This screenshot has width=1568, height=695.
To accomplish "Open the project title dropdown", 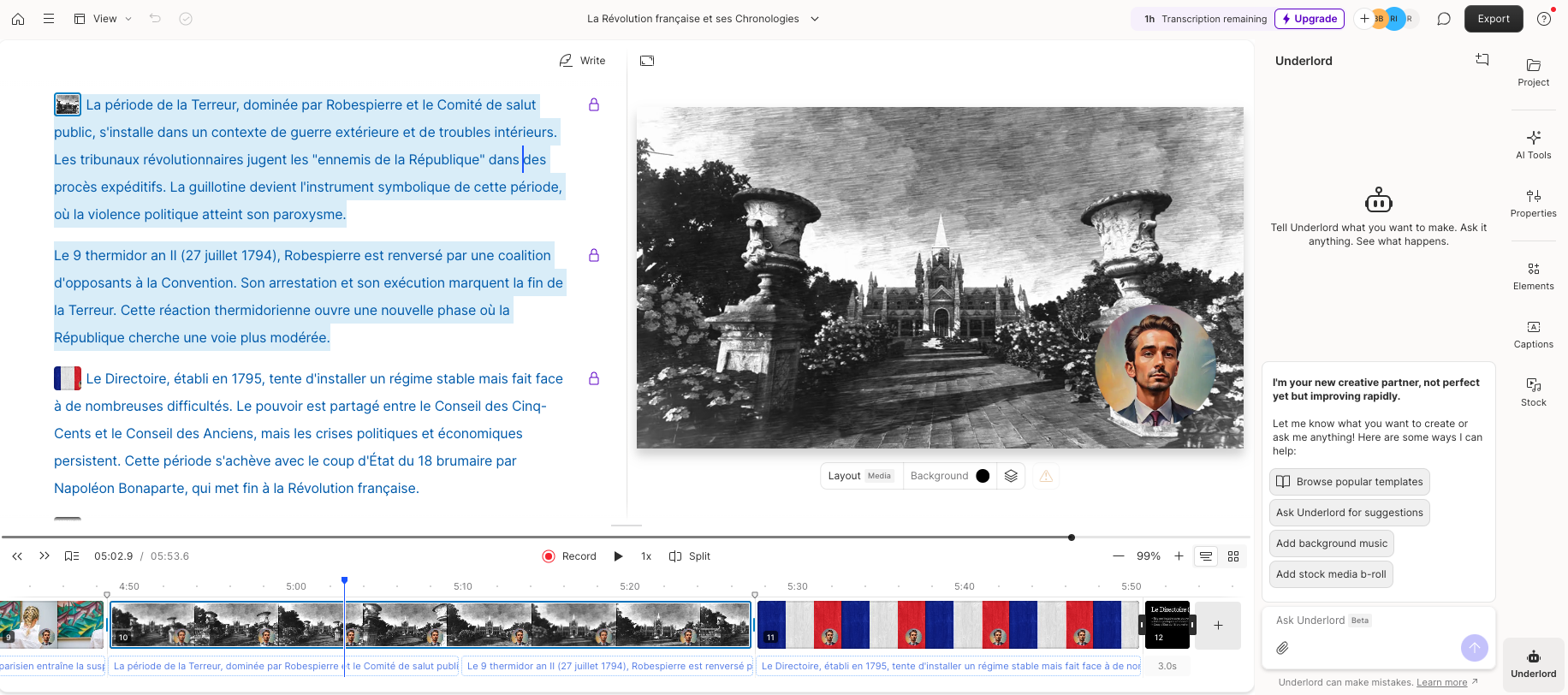I will [x=815, y=19].
